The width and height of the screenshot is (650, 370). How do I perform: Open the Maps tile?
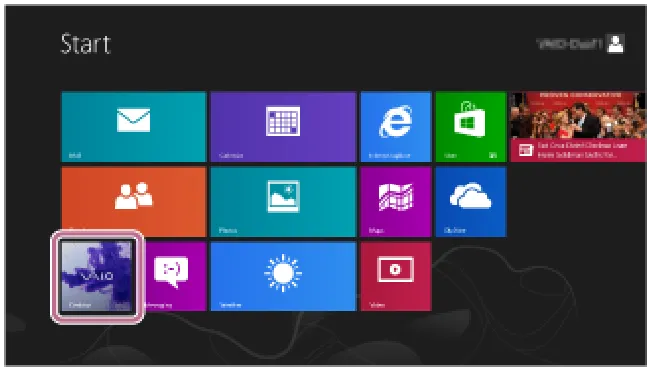pos(396,201)
